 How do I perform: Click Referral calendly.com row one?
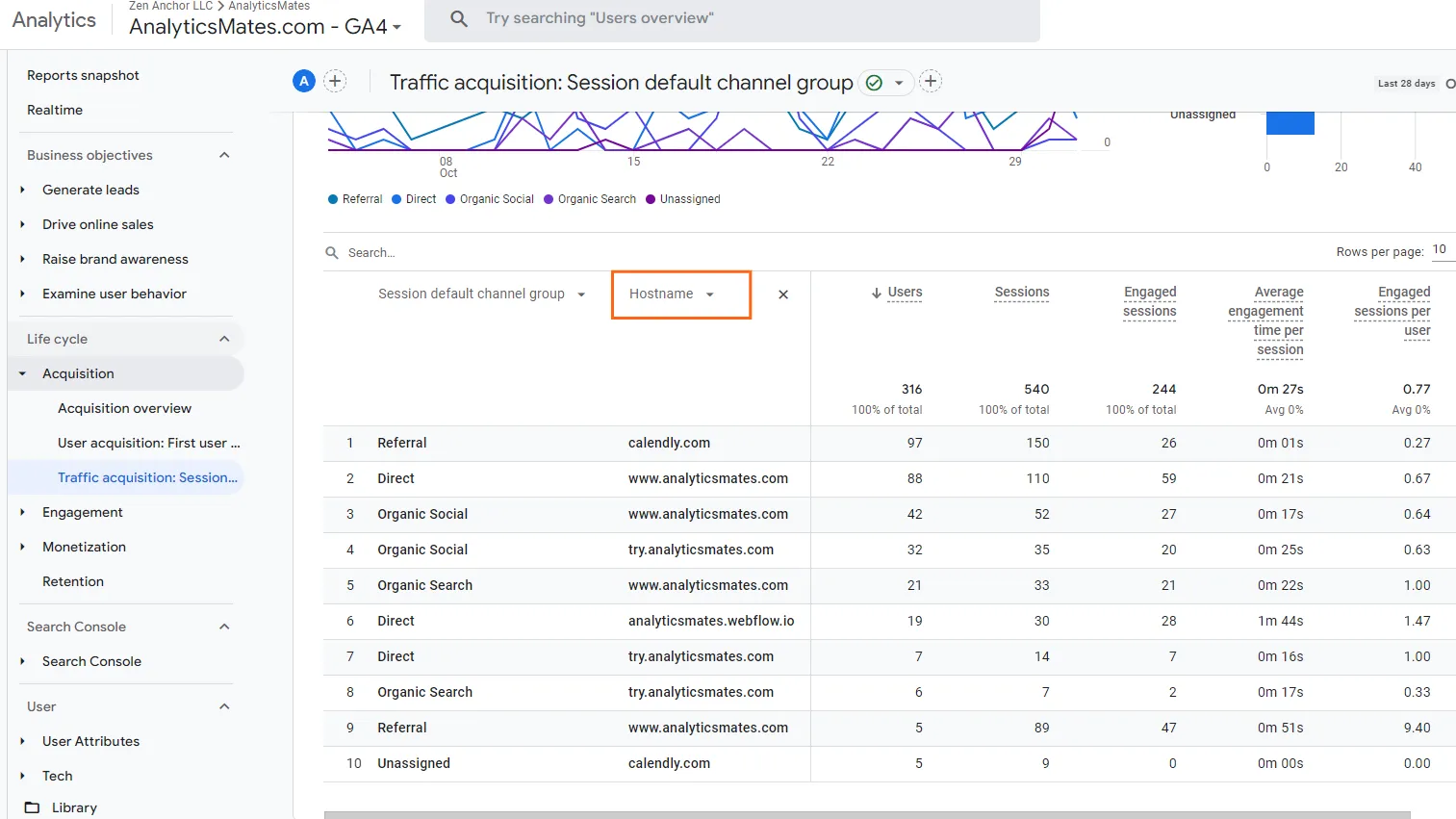coord(889,444)
